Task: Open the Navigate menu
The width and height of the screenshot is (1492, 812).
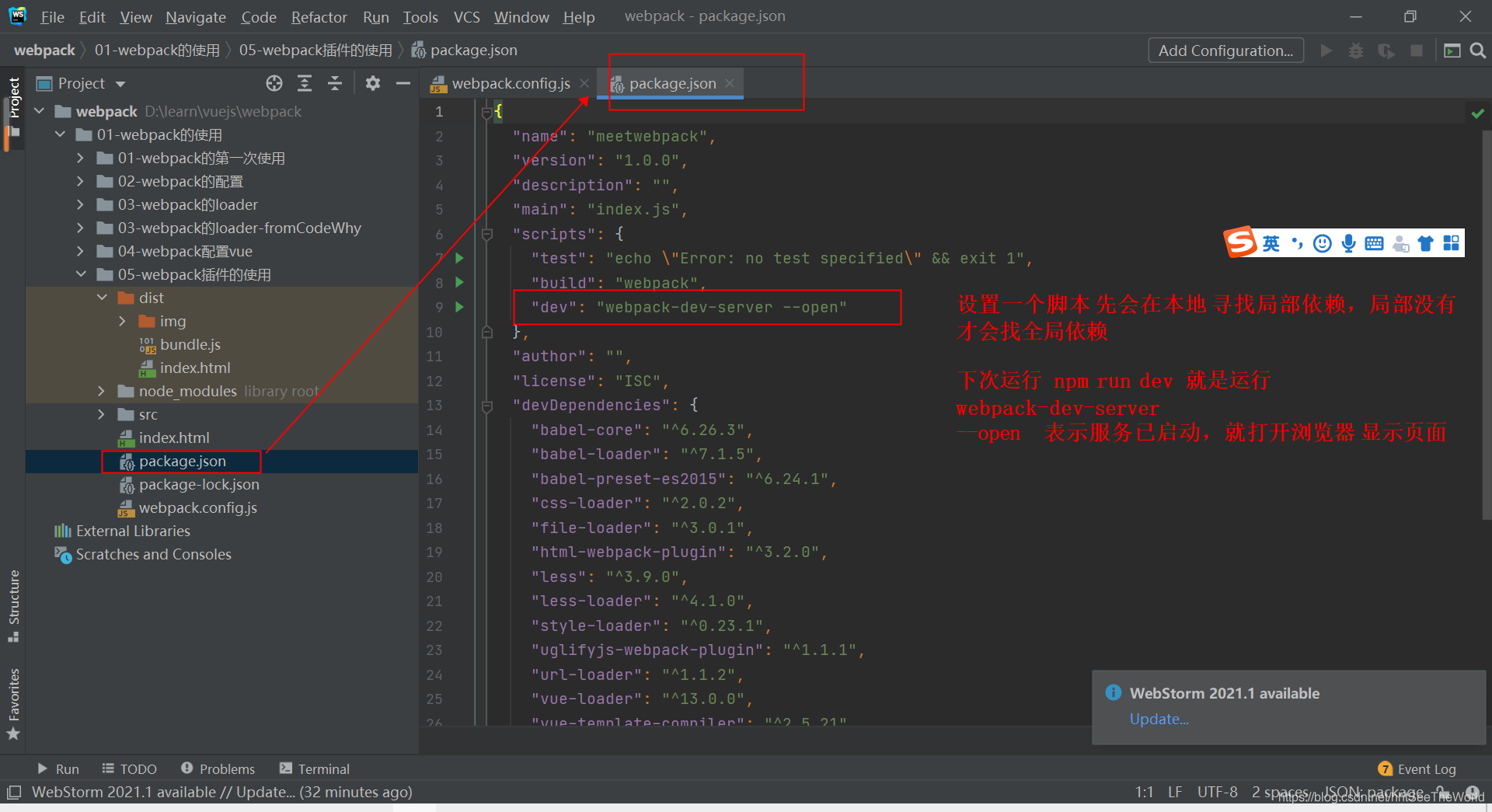Action: point(196,16)
